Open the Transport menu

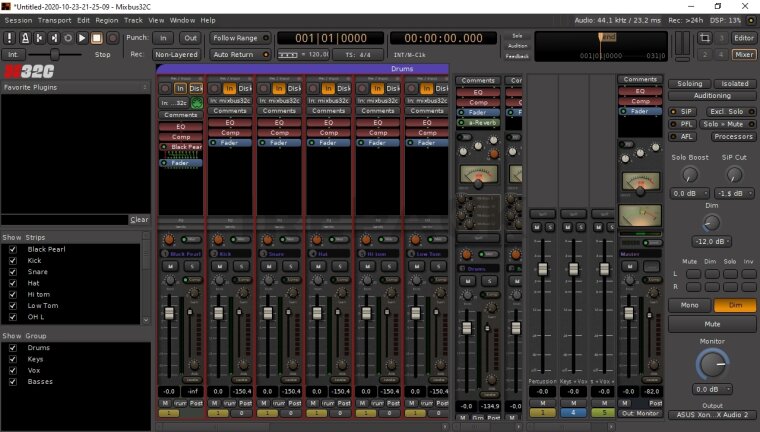click(54, 20)
